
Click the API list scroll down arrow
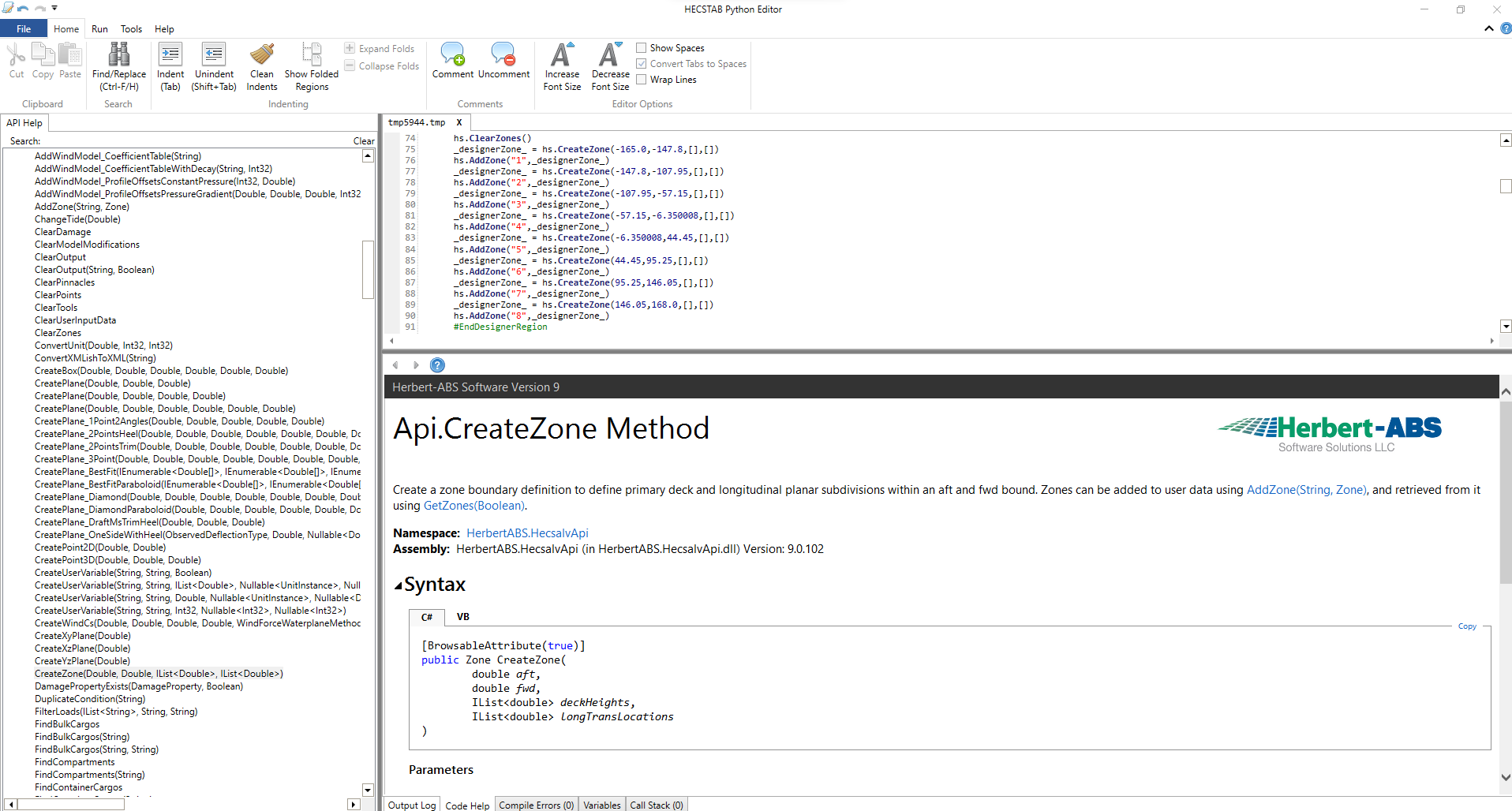click(368, 790)
